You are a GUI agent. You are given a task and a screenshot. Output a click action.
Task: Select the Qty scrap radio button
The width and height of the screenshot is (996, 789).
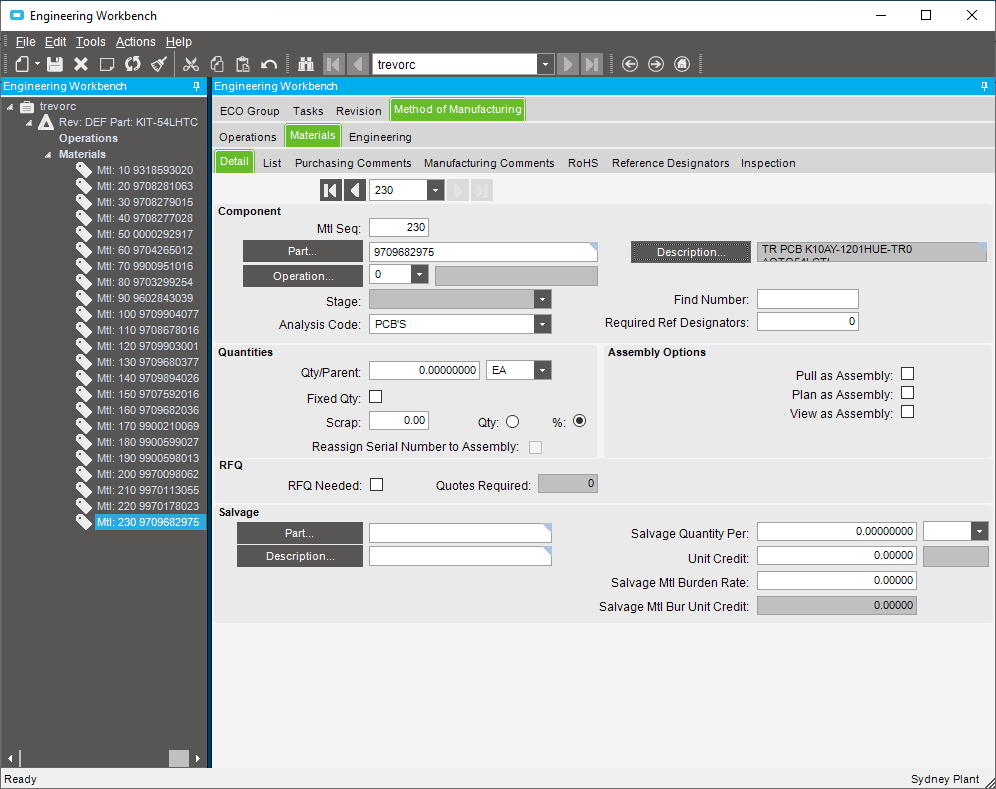[513, 422]
